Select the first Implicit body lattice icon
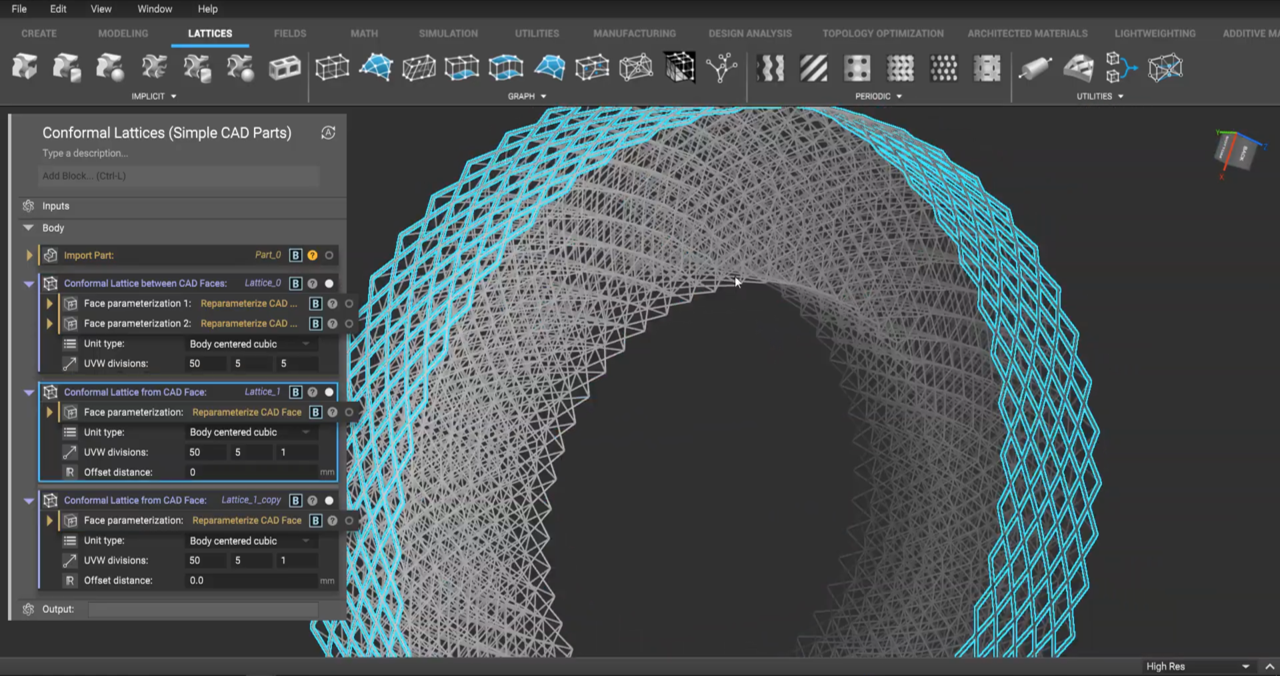The height and width of the screenshot is (676, 1280). click(25, 68)
